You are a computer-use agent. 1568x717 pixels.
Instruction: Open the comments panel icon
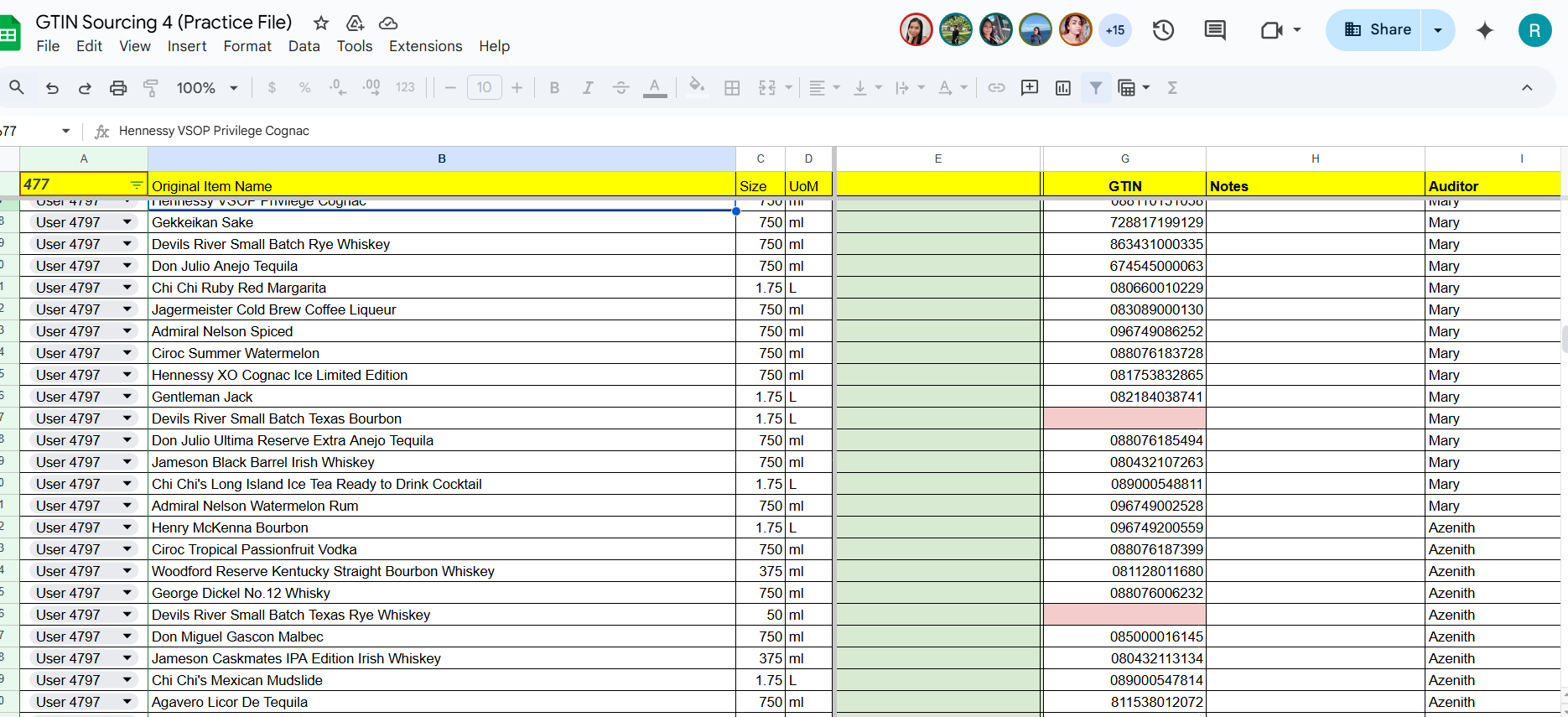point(1215,30)
